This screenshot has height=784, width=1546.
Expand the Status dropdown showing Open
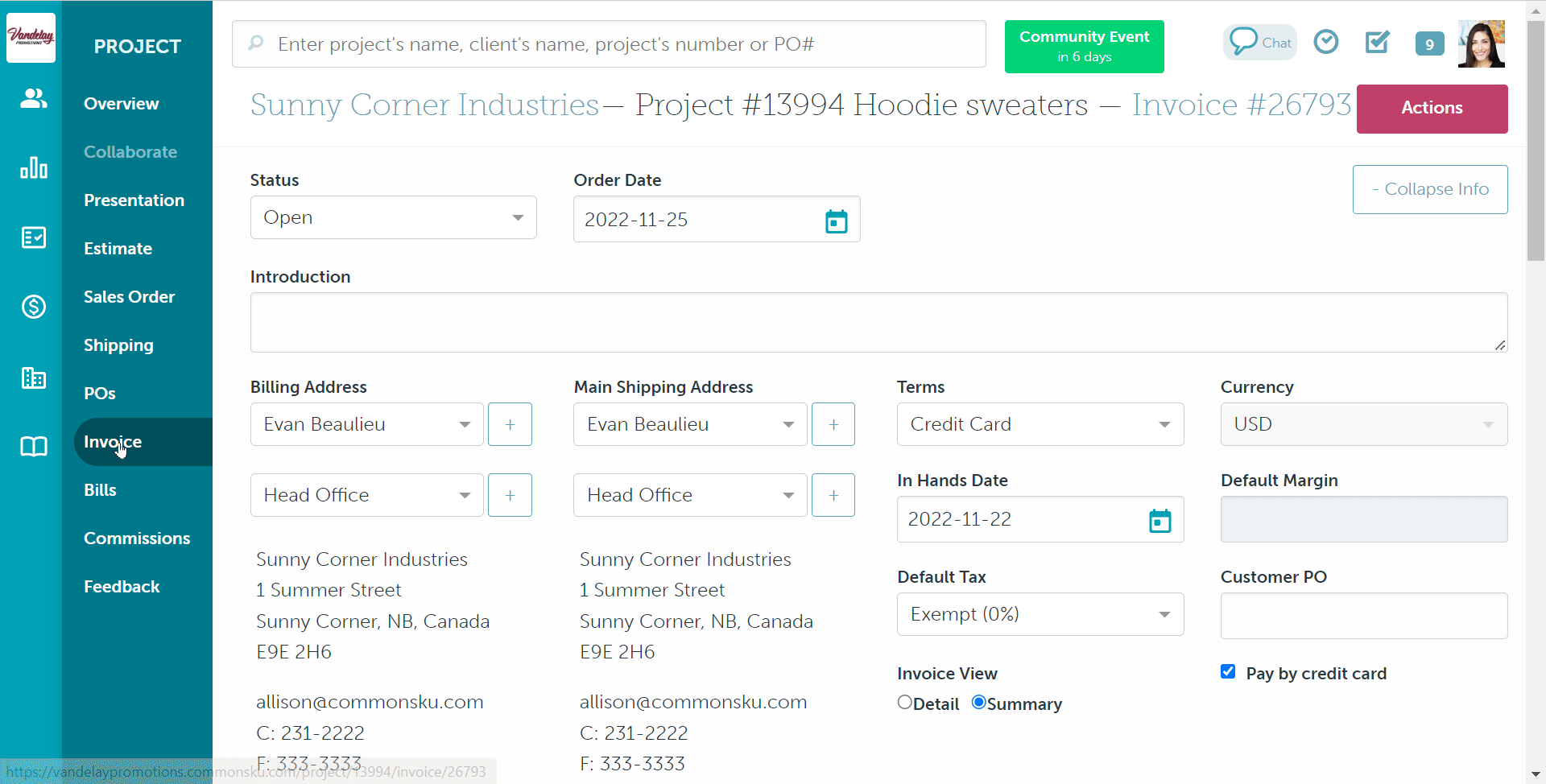(x=393, y=217)
